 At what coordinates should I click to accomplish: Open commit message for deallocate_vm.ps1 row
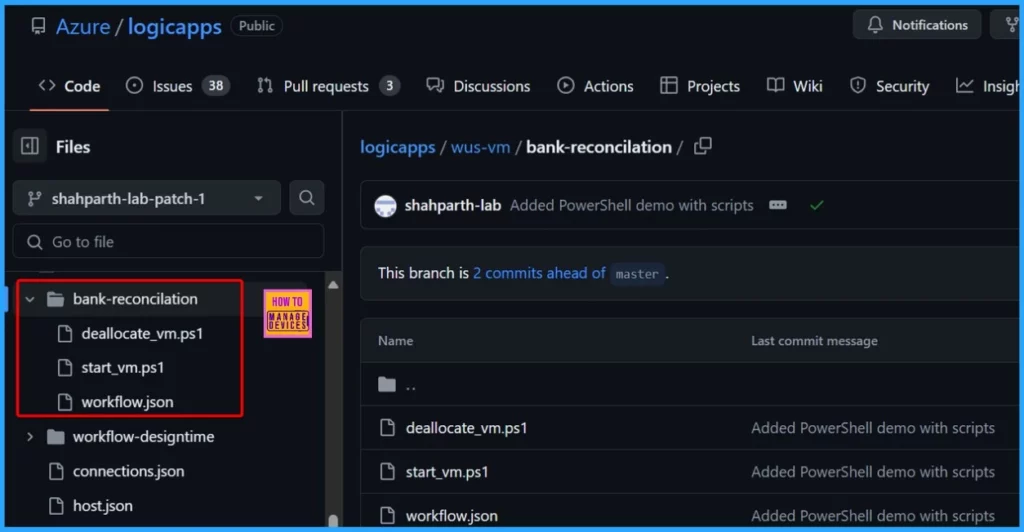873,428
